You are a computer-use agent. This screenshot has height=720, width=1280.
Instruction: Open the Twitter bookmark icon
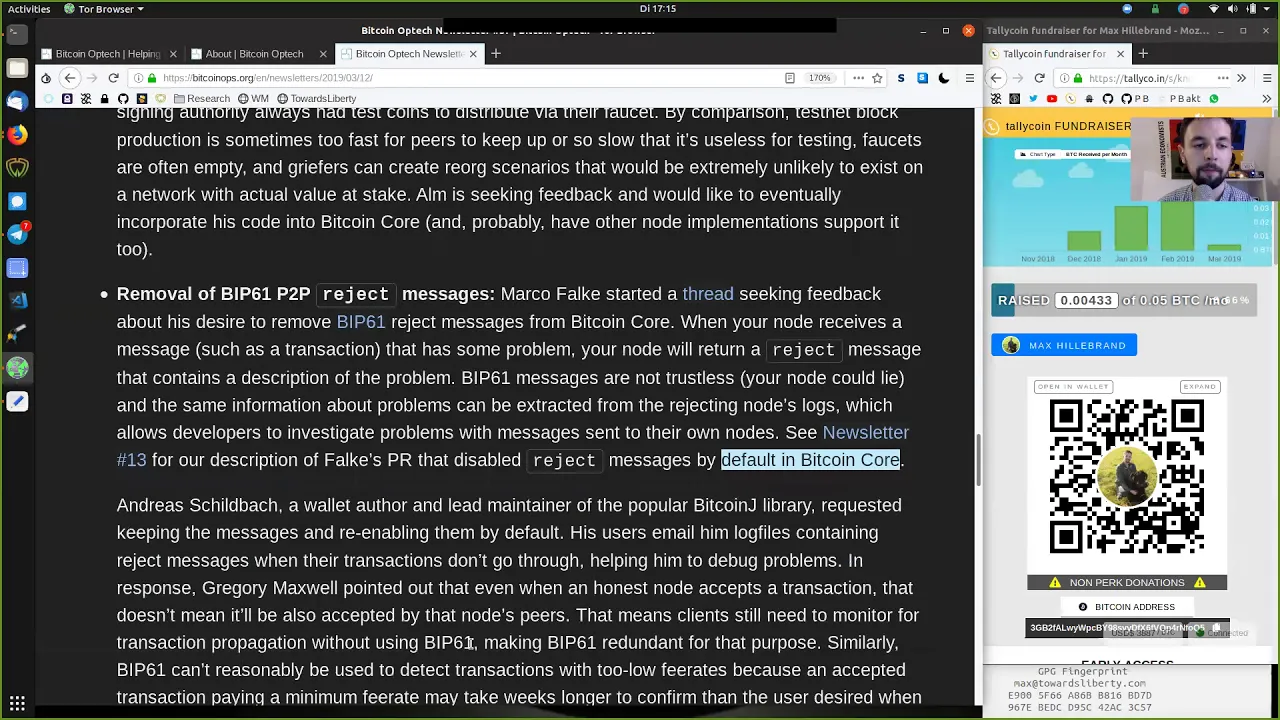[x=1033, y=99]
